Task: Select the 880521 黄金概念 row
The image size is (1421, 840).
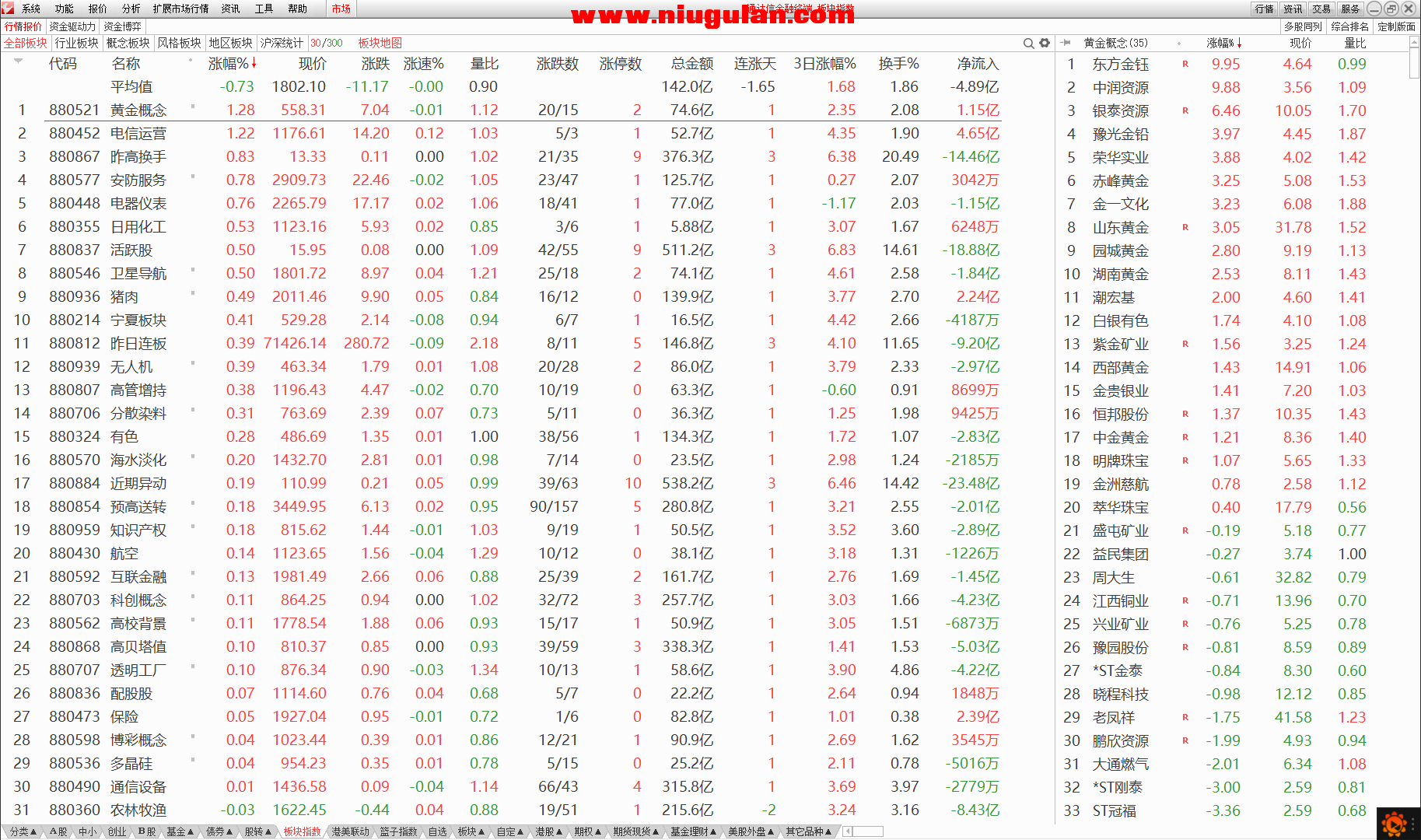Action: pyautogui.click(x=500, y=110)
